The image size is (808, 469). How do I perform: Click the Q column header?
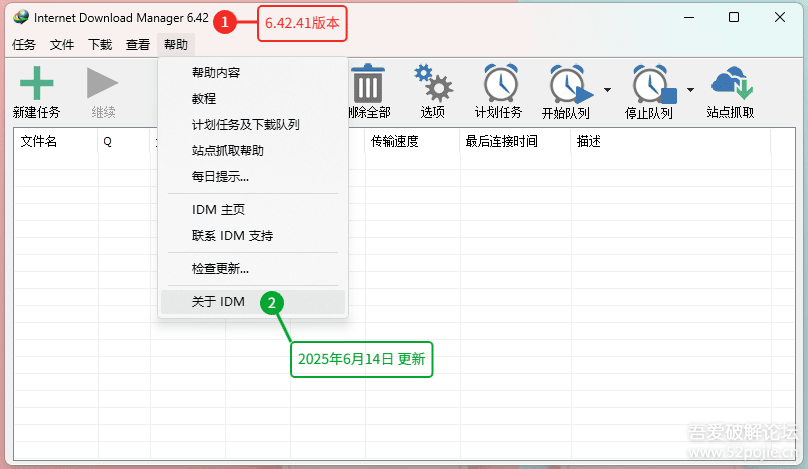tap(124, 141)
